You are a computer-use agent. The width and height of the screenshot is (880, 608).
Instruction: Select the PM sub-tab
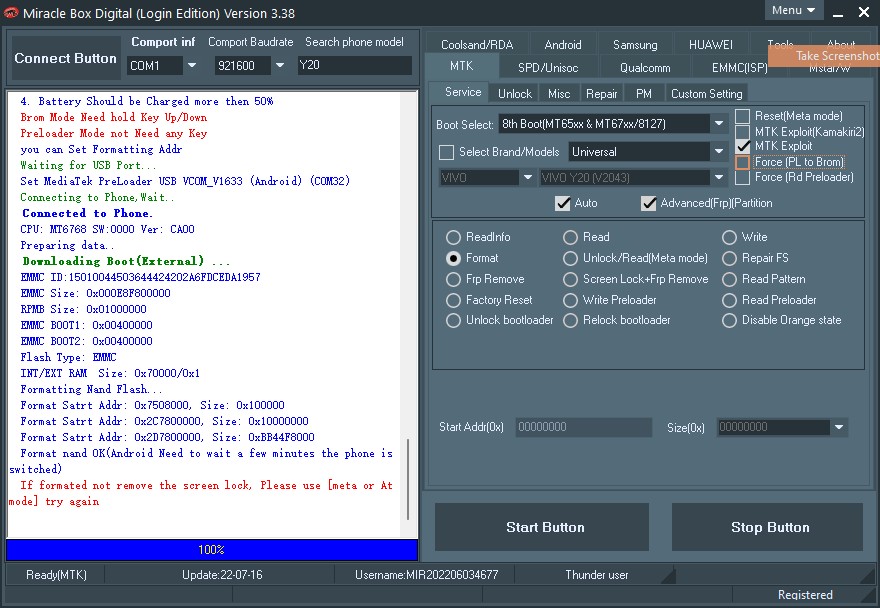click(x=644, y=93)
